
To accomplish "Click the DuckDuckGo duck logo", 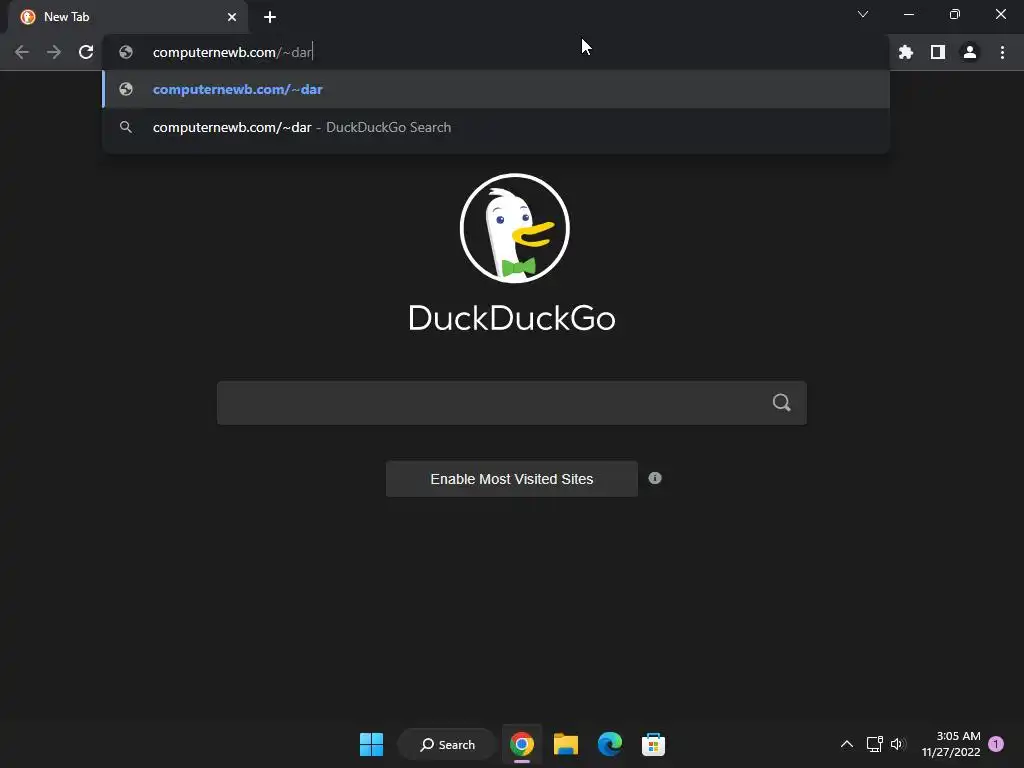I will pos(515,228).
